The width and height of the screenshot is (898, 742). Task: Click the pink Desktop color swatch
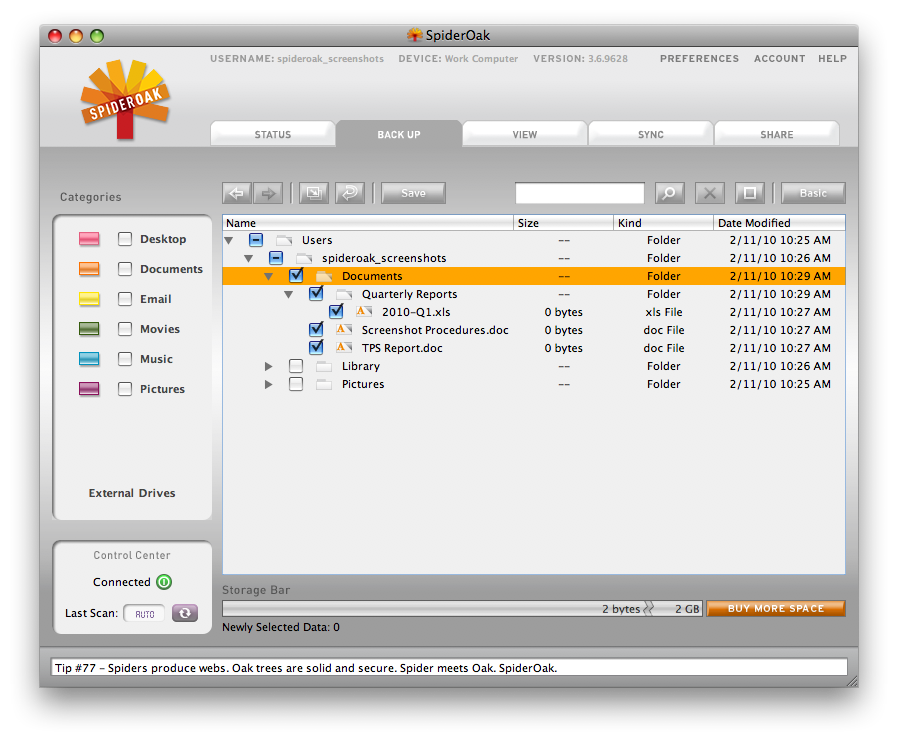[x=89, y=239]
